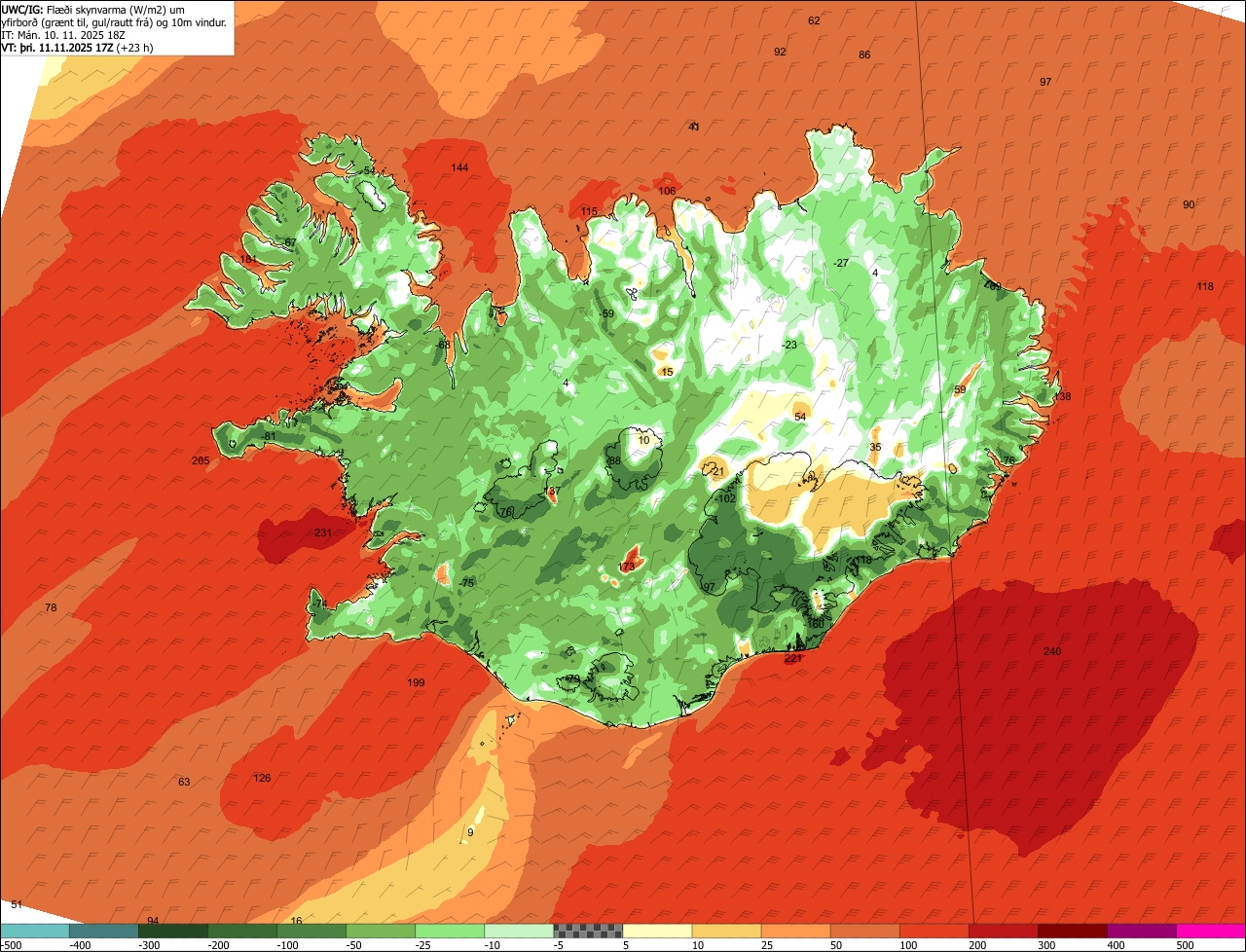1246x952 pixels.
Task: Click the 78 value in the western sea
Action: click(51, 607)
